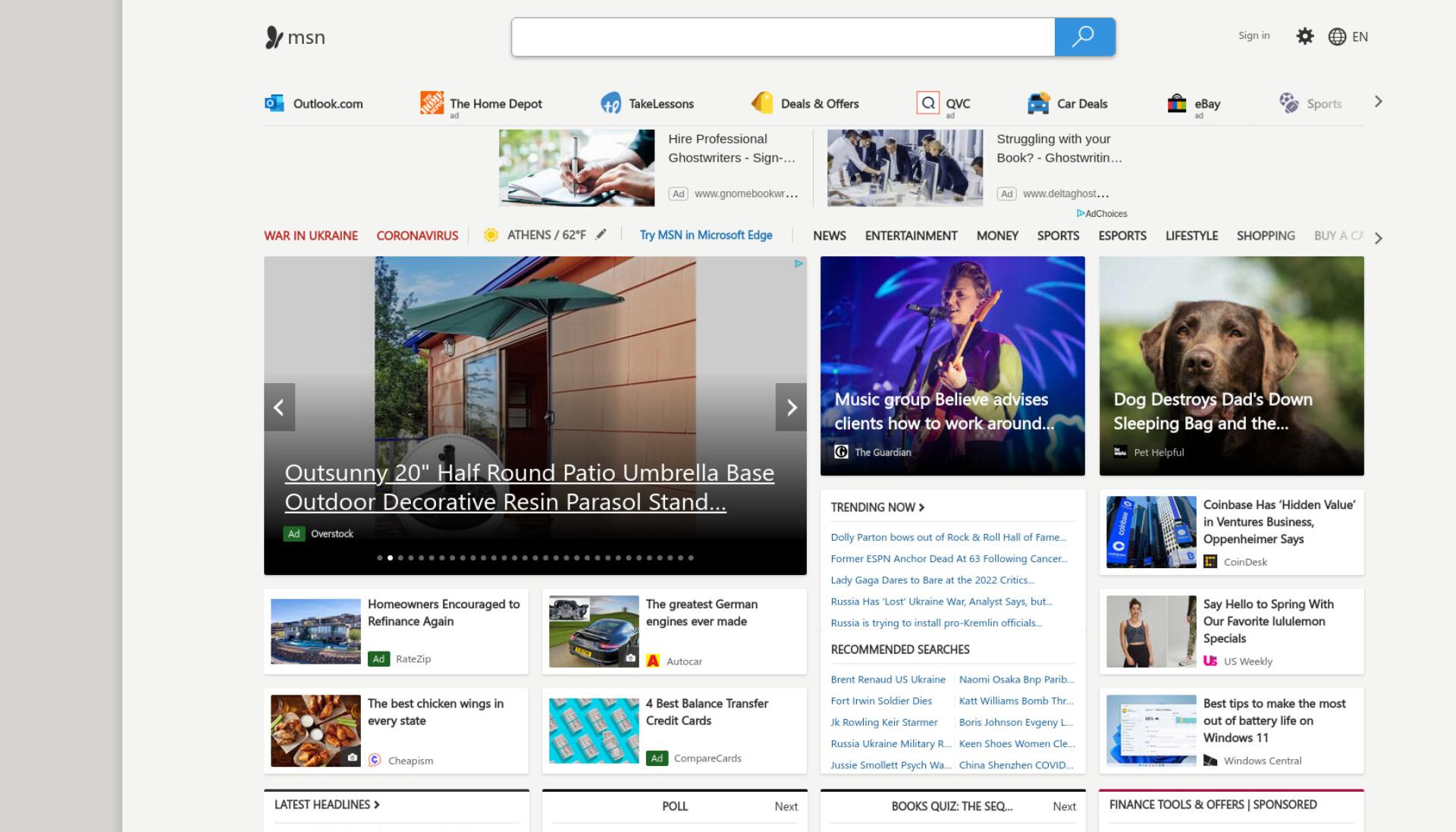Open greatest German engines article thumbnail
The width and height of the screenshot is (1456, 832).
click(x=594, y=632)
